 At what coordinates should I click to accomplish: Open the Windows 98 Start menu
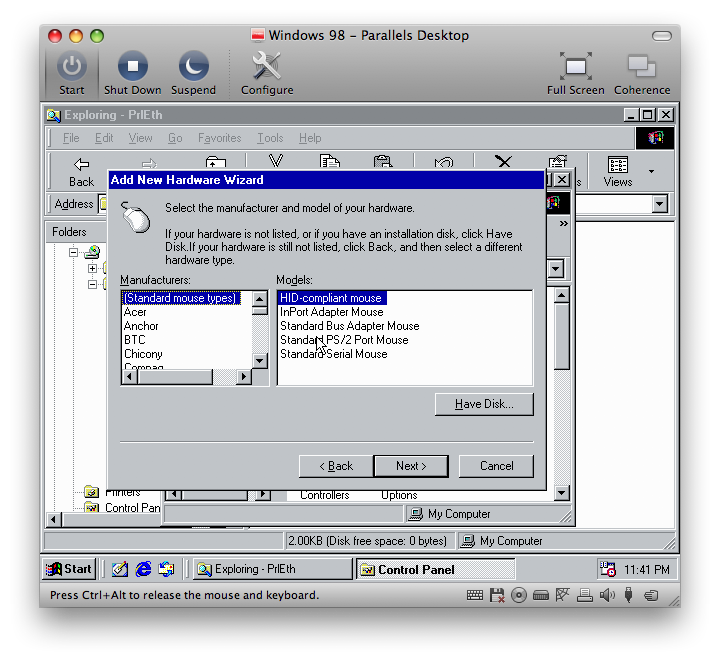click(x=68, y=569)
